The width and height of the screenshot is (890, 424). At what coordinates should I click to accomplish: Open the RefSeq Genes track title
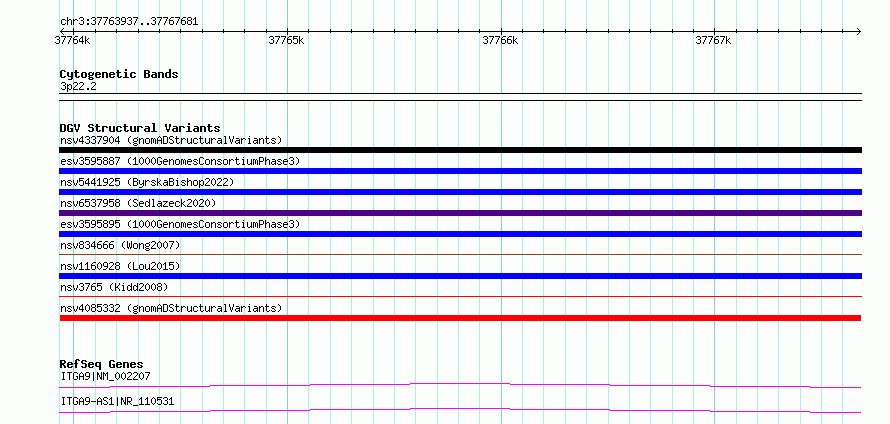pos(102,364)
